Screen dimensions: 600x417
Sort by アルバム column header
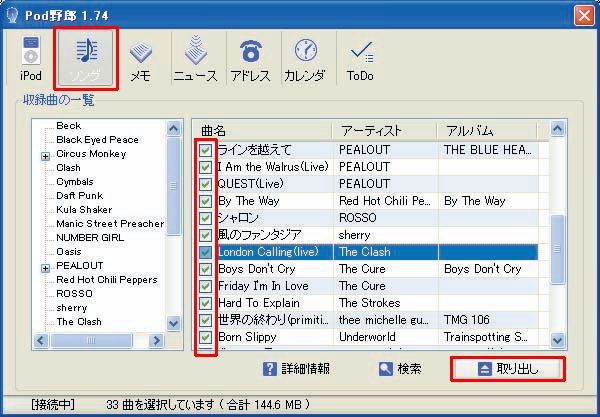click(487, 131)
